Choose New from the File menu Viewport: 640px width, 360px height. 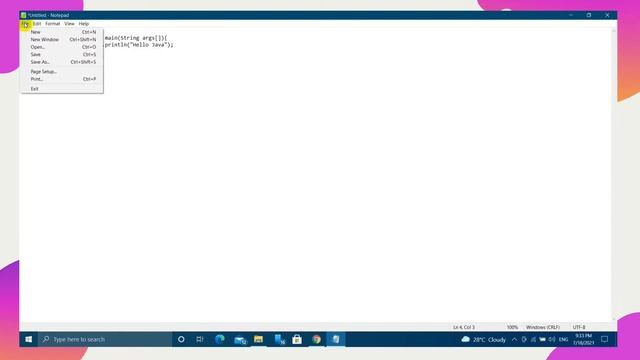click(62, 32)
